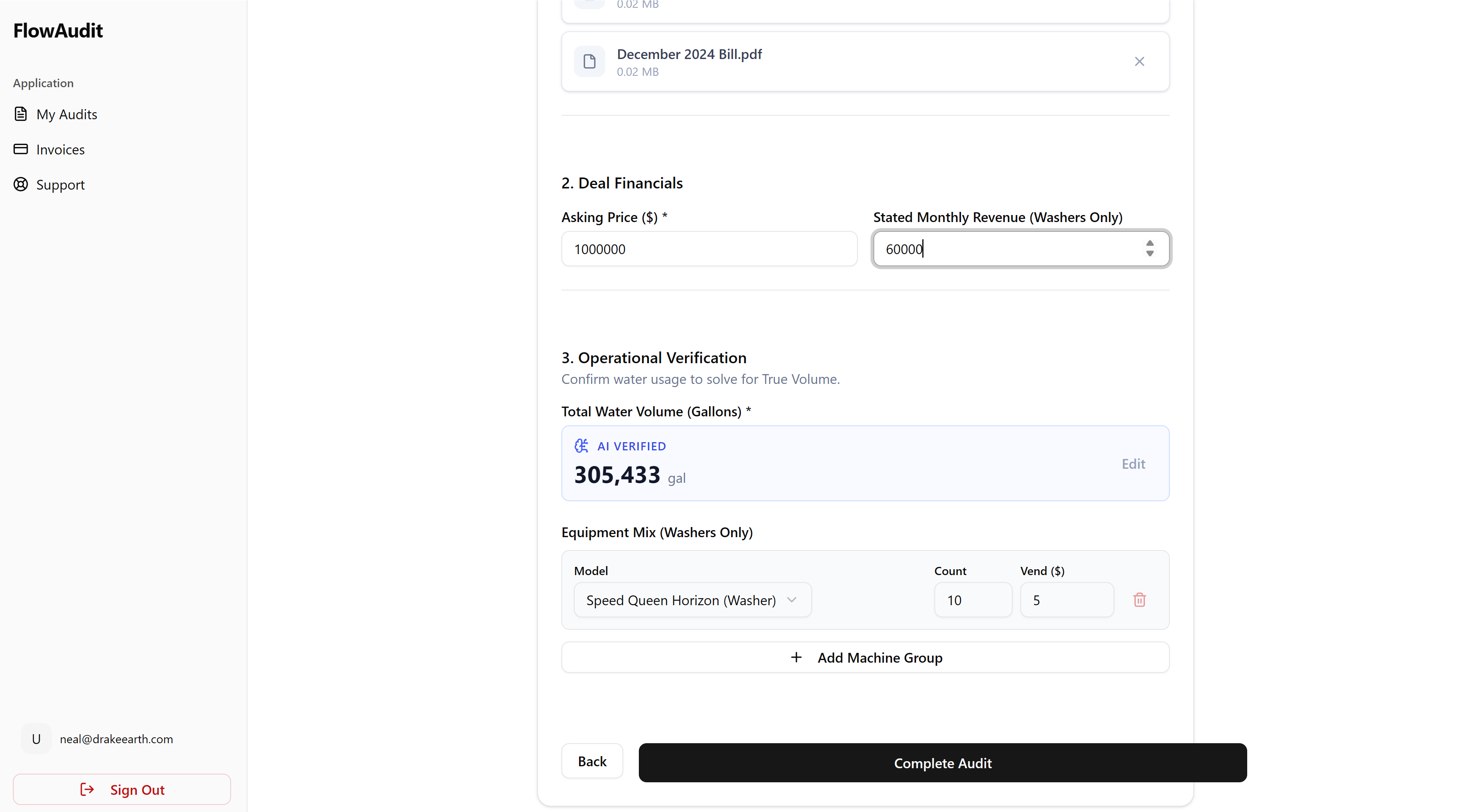1481x812 pixels.
Task: Edit the AI verified water volume
Action: [x=1133, y=464]
